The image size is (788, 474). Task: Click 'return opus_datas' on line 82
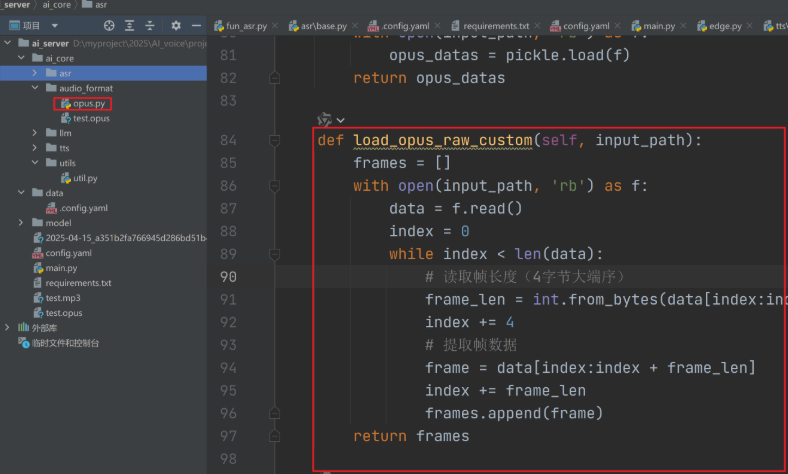point(429,78)
